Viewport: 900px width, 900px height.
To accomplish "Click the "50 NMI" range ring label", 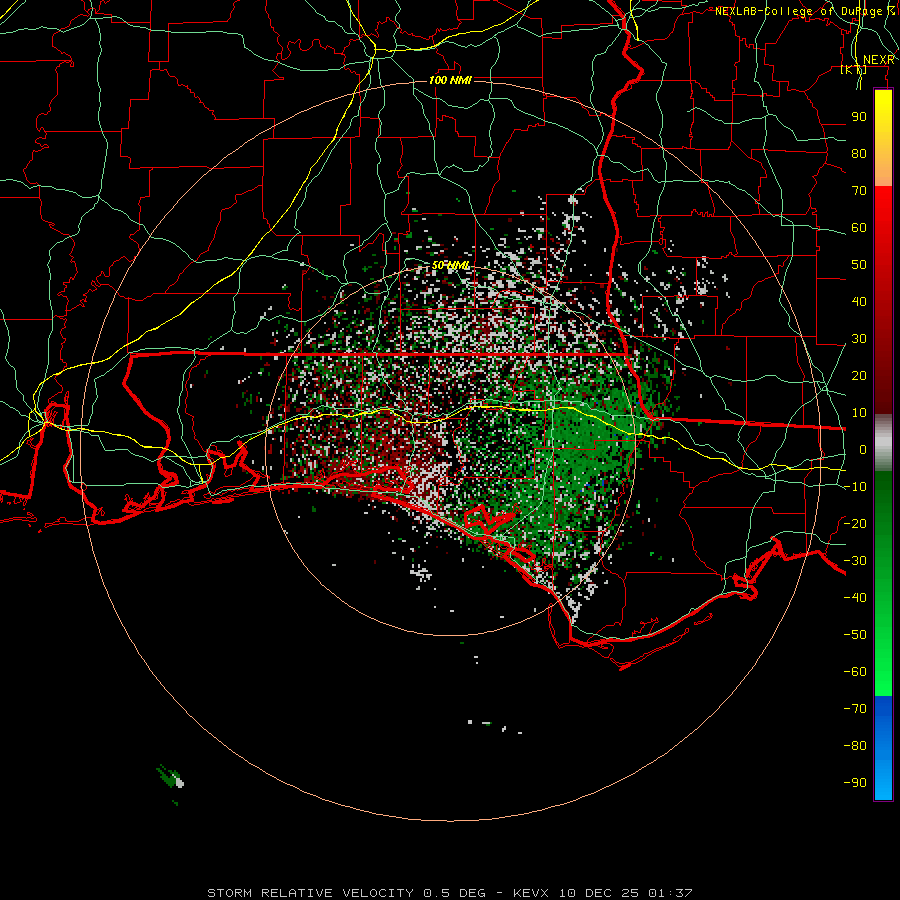I will (451, 265).
